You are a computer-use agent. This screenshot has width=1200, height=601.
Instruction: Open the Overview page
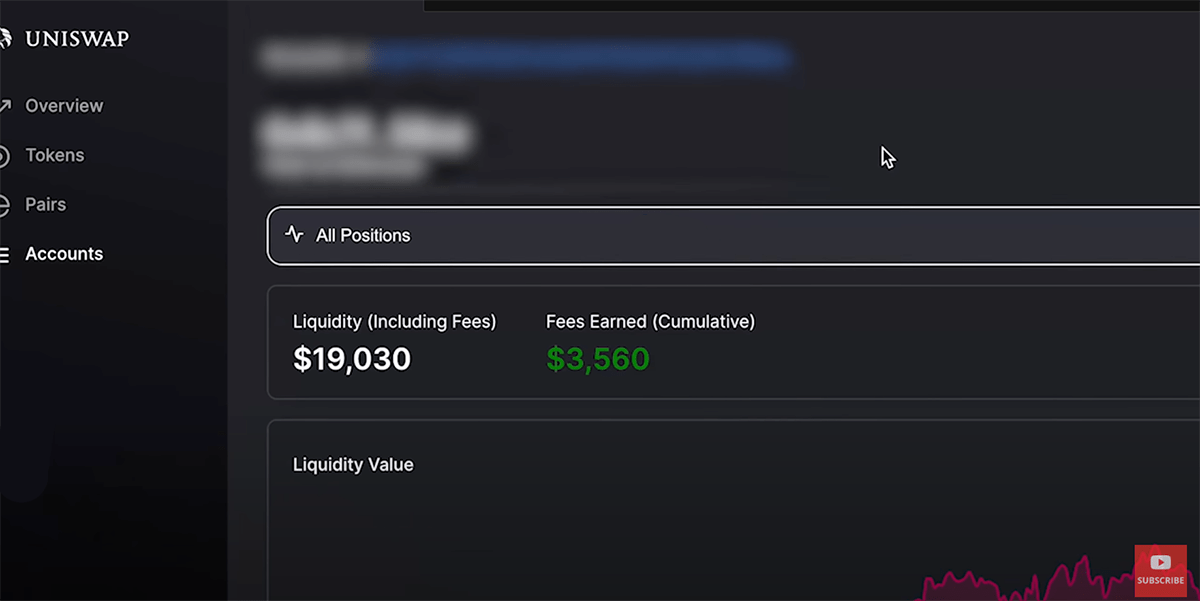coord(64,106)
